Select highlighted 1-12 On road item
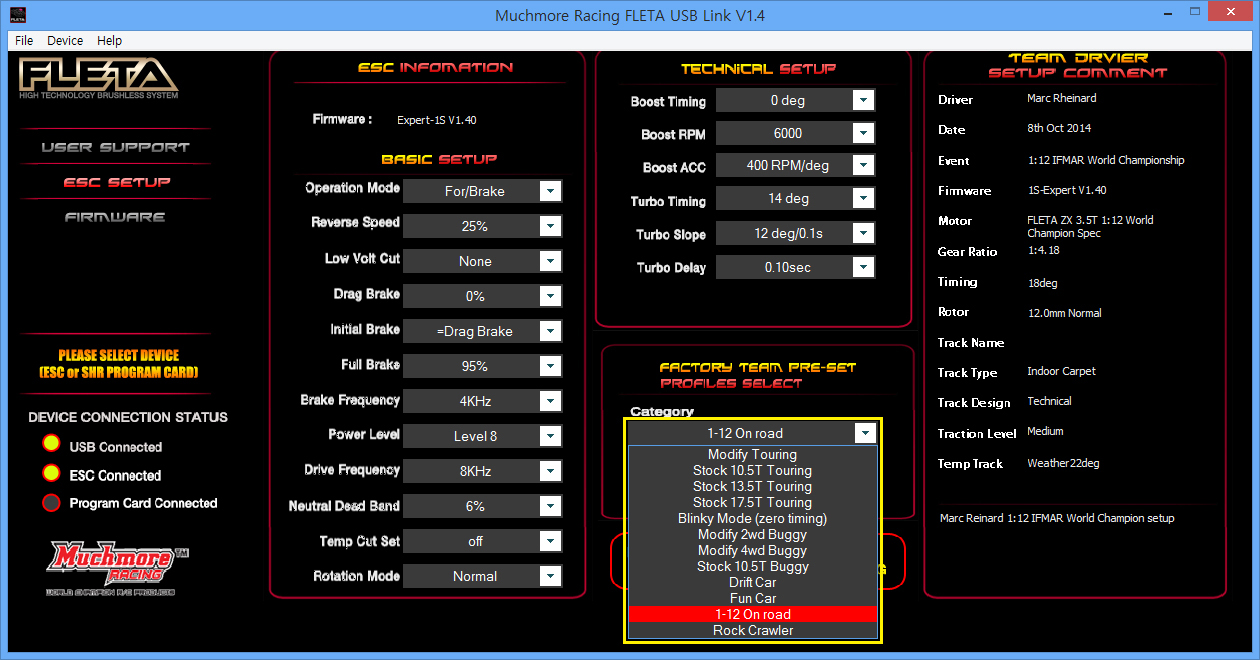The image size is (1260, 660). click(x=753, y=614)
